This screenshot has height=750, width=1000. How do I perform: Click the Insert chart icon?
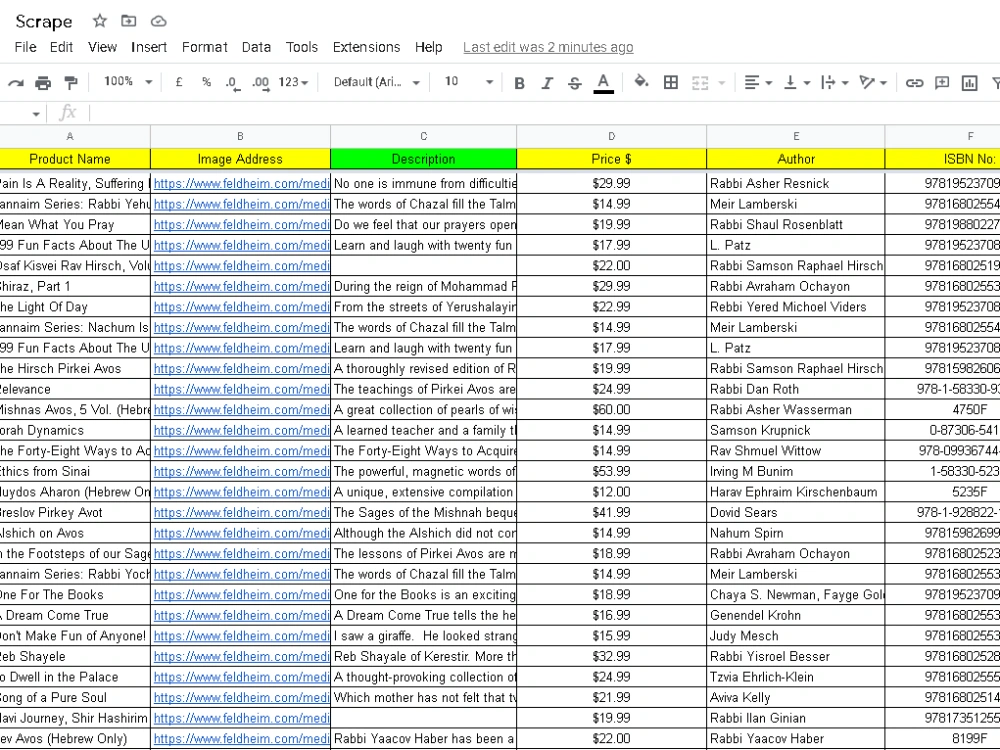tap(969, 83)
